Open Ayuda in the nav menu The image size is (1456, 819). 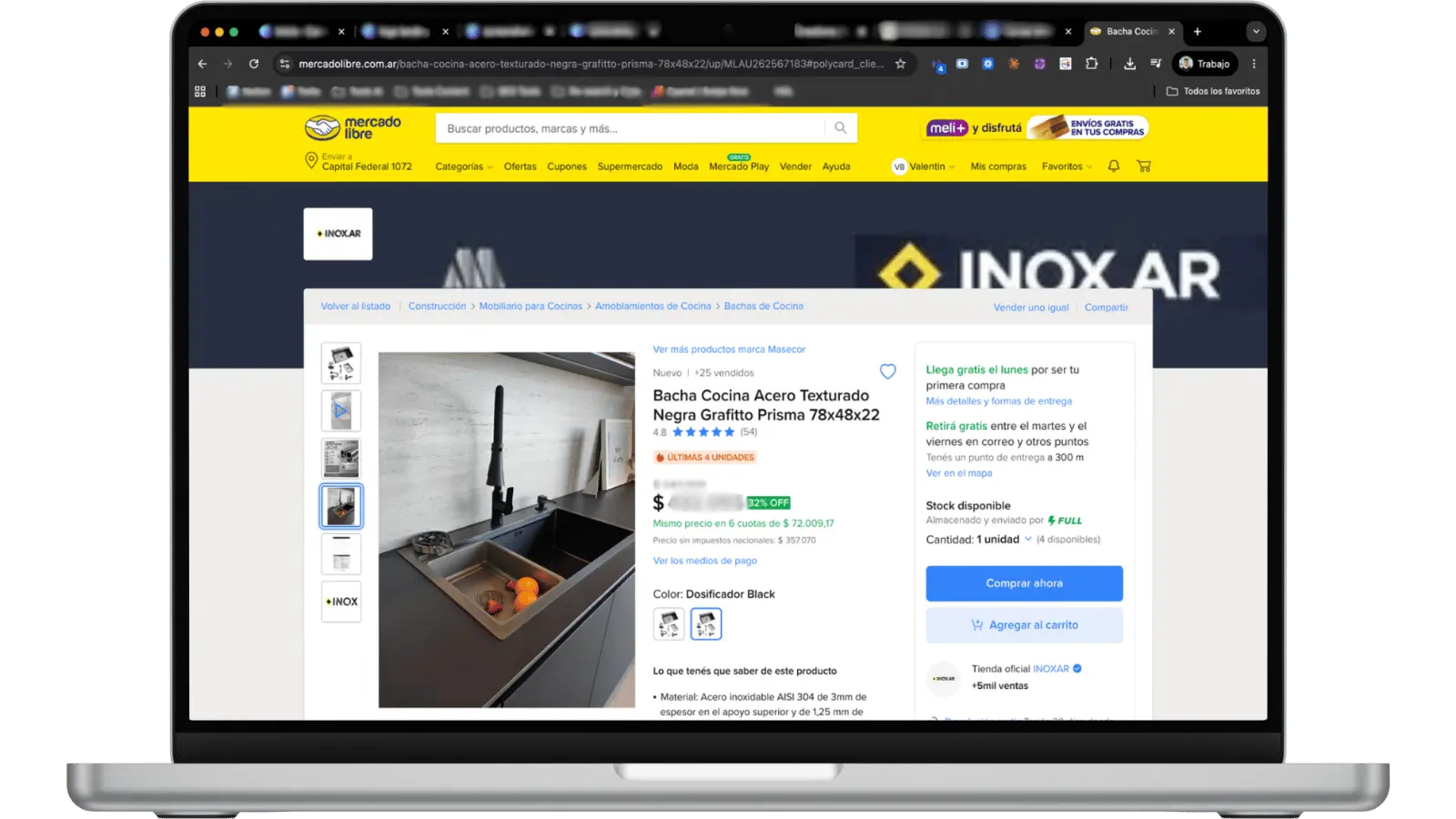pos(836,167)
